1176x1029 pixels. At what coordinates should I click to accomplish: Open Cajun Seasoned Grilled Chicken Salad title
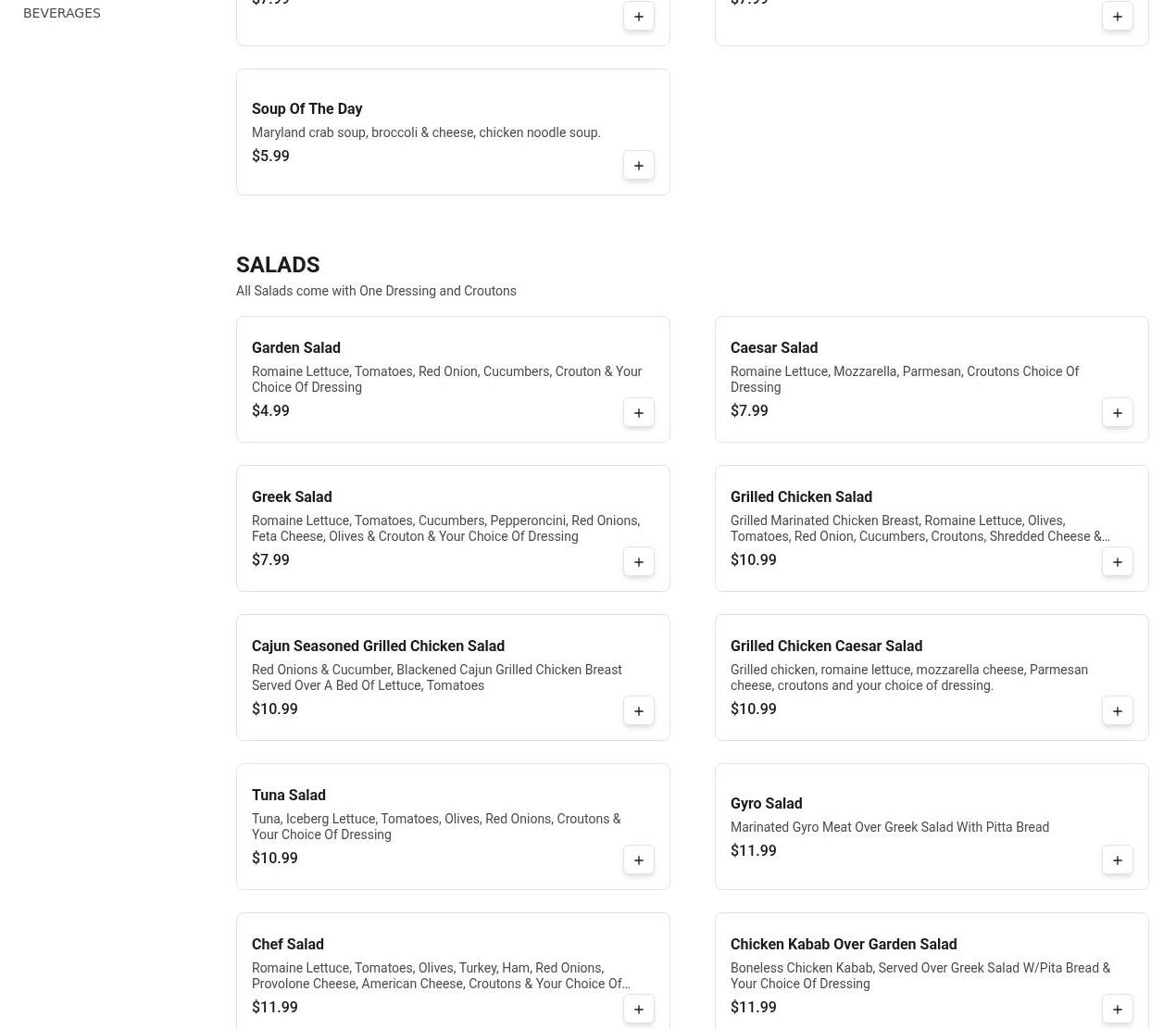tap(378, 646)
